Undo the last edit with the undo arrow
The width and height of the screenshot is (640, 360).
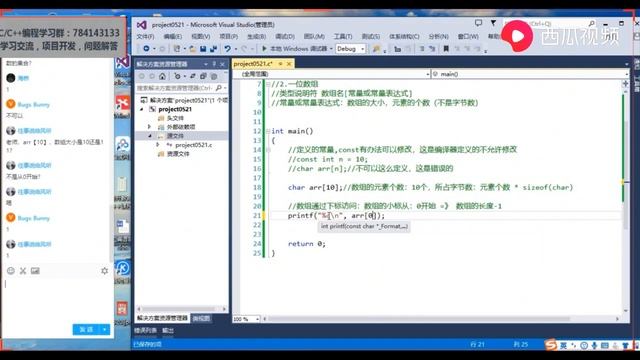[227, 49]
